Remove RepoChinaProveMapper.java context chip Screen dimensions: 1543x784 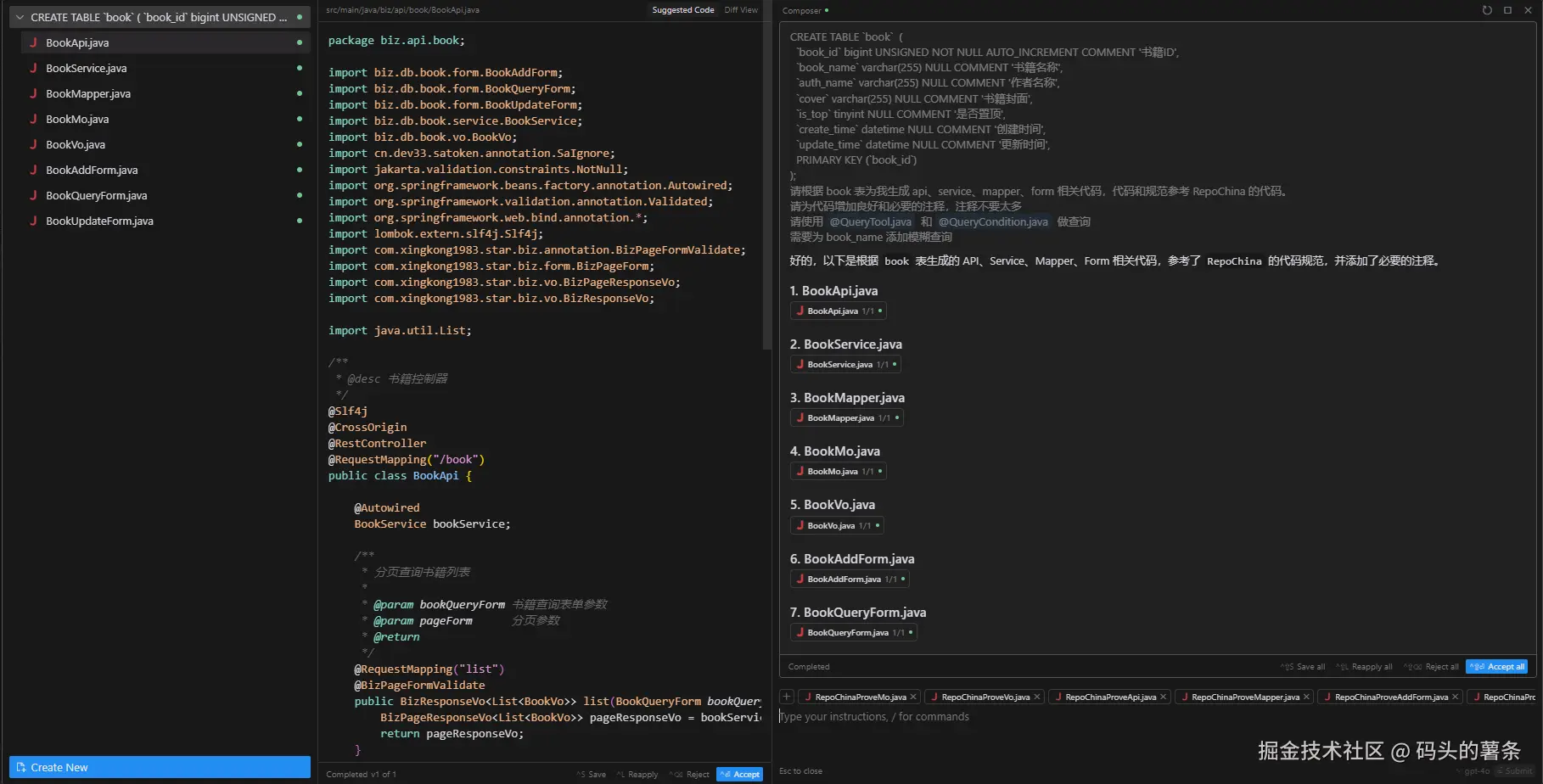click(1306, 697)
